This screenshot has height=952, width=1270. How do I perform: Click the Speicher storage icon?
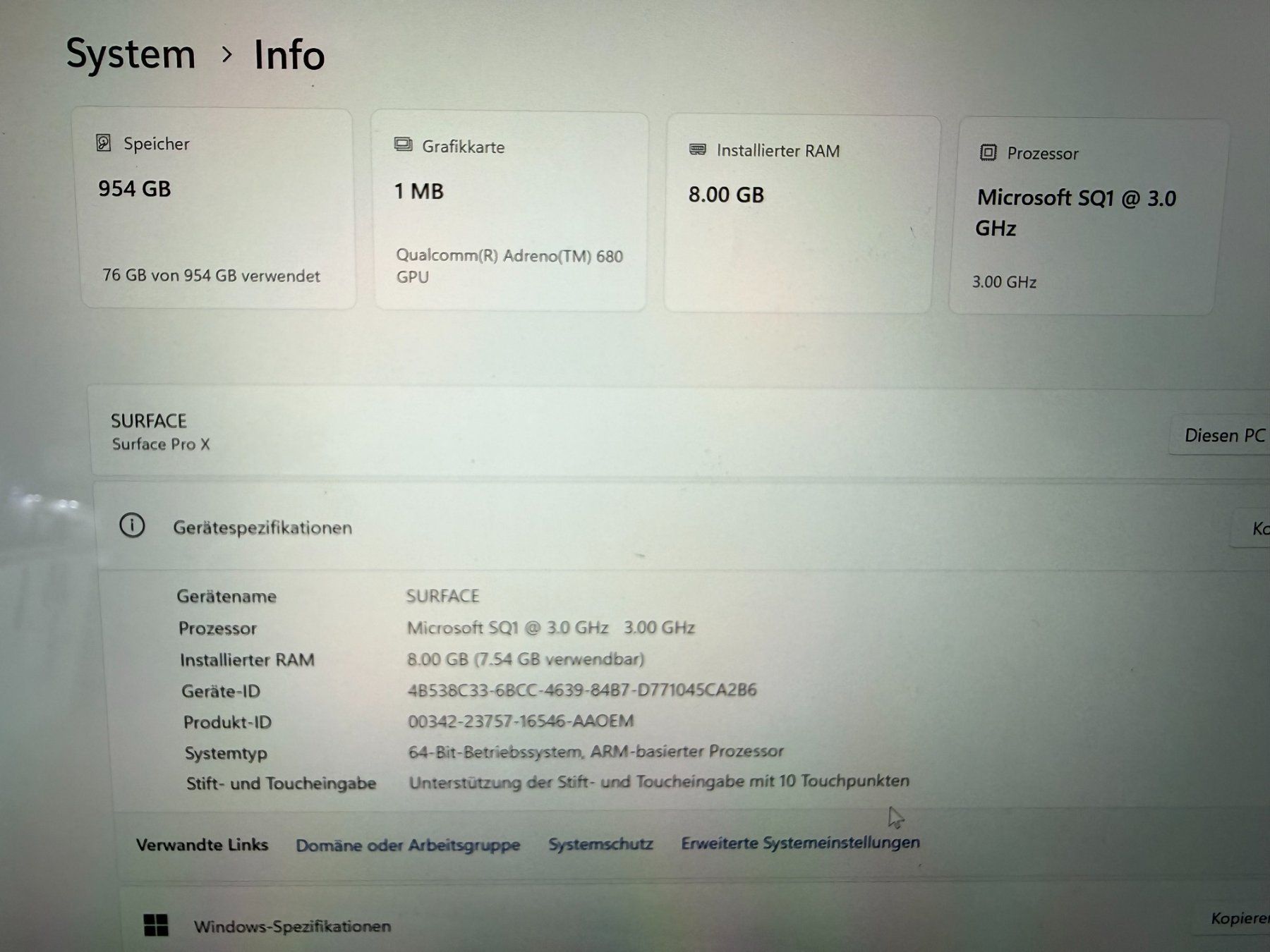click(x=104, y=143)
